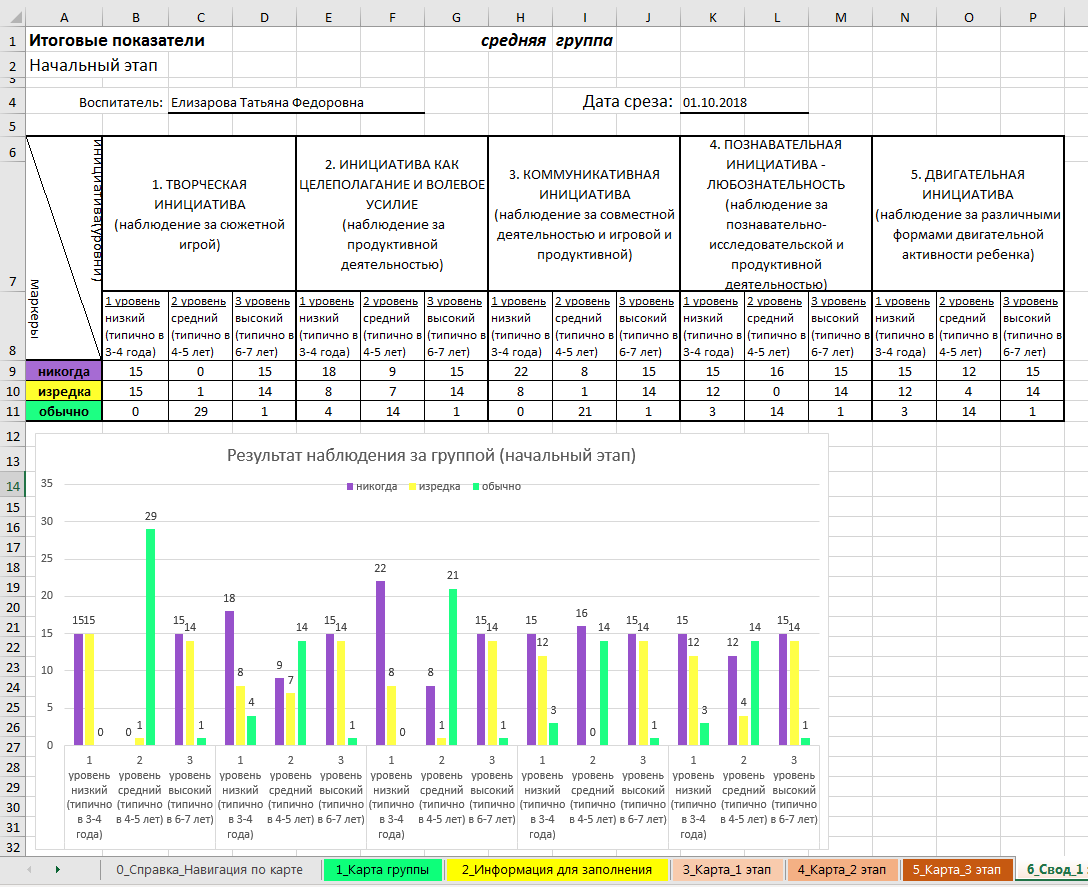Select row 9 header
Viewport: 1088px width, 887px height.
tap(12, 371)
